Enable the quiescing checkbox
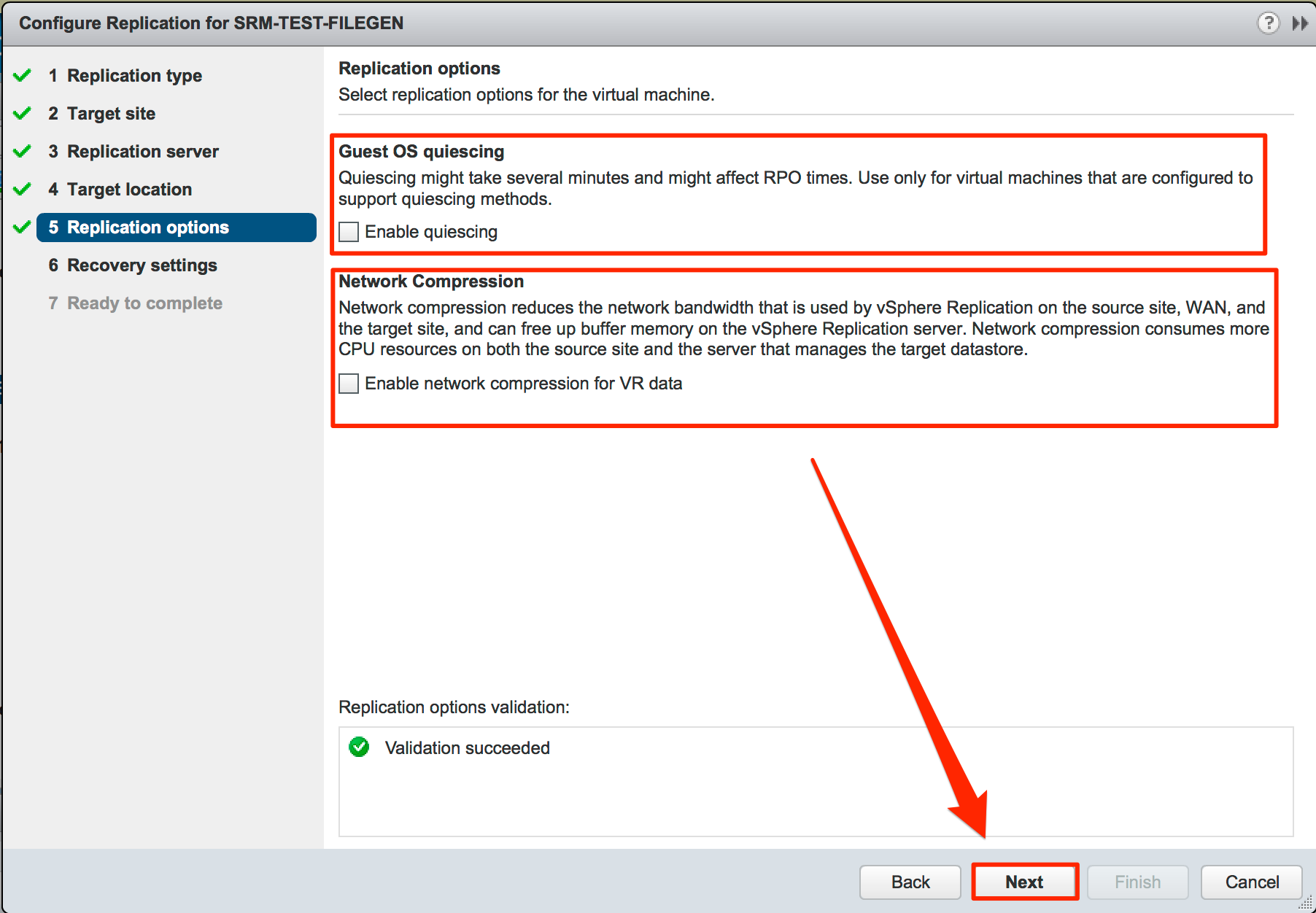 click(348, 231)
